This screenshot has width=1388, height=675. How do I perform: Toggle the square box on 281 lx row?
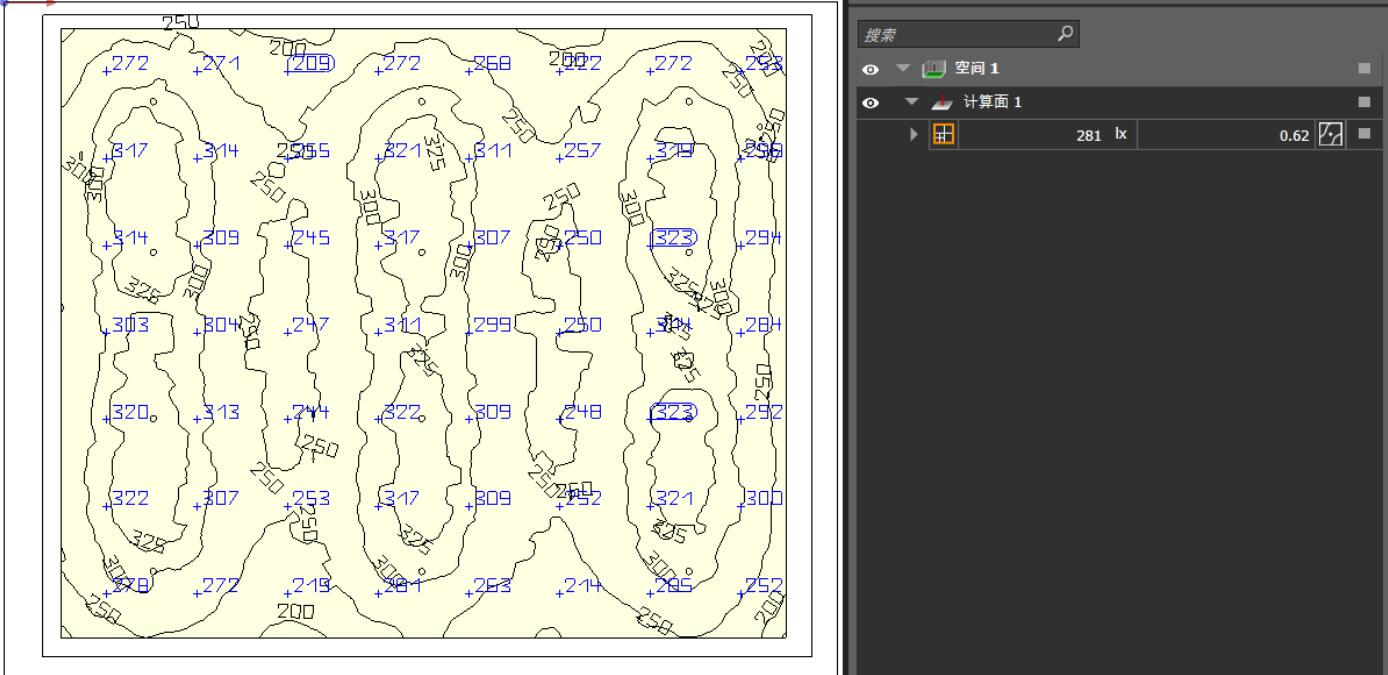tap(1365, 135)
